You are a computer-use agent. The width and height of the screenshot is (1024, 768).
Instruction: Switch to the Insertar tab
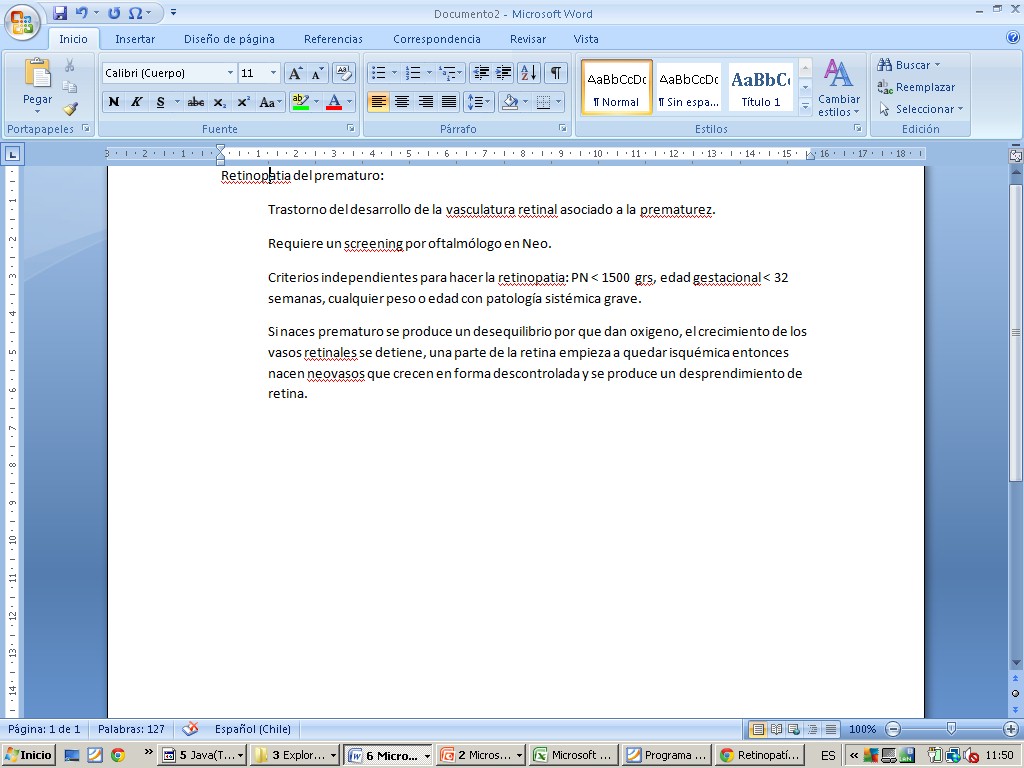pos(135,39)
